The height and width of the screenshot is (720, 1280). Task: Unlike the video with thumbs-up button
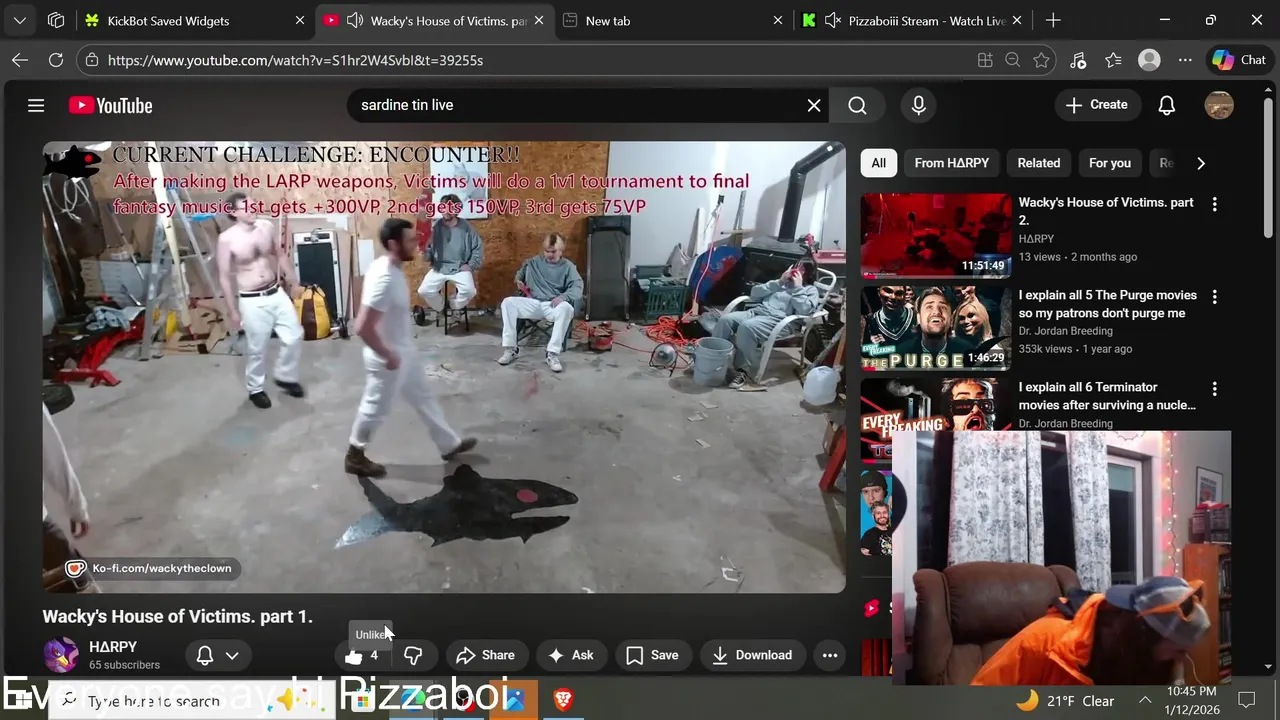(x=361, y=656)
